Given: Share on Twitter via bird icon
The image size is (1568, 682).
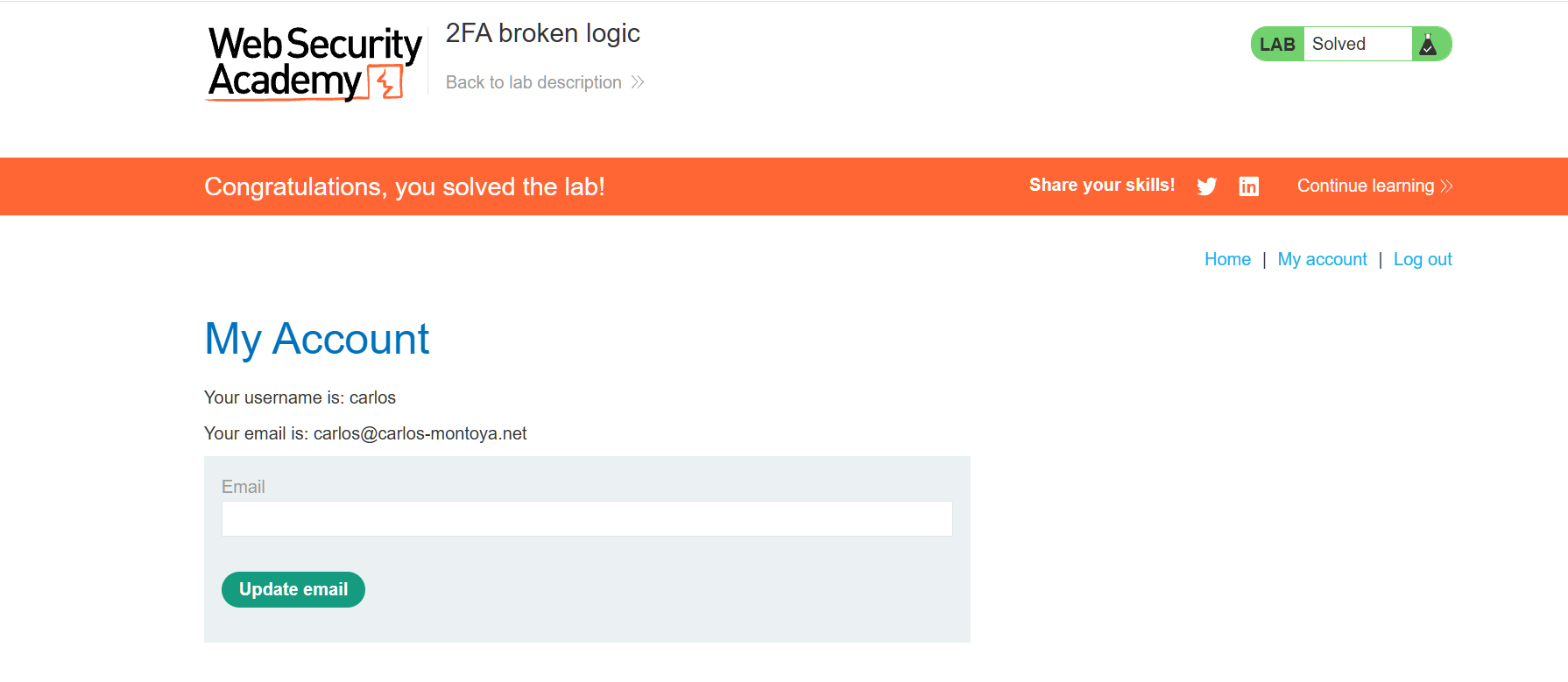Looking at the screenshot, I should (x=1206, y=186).
